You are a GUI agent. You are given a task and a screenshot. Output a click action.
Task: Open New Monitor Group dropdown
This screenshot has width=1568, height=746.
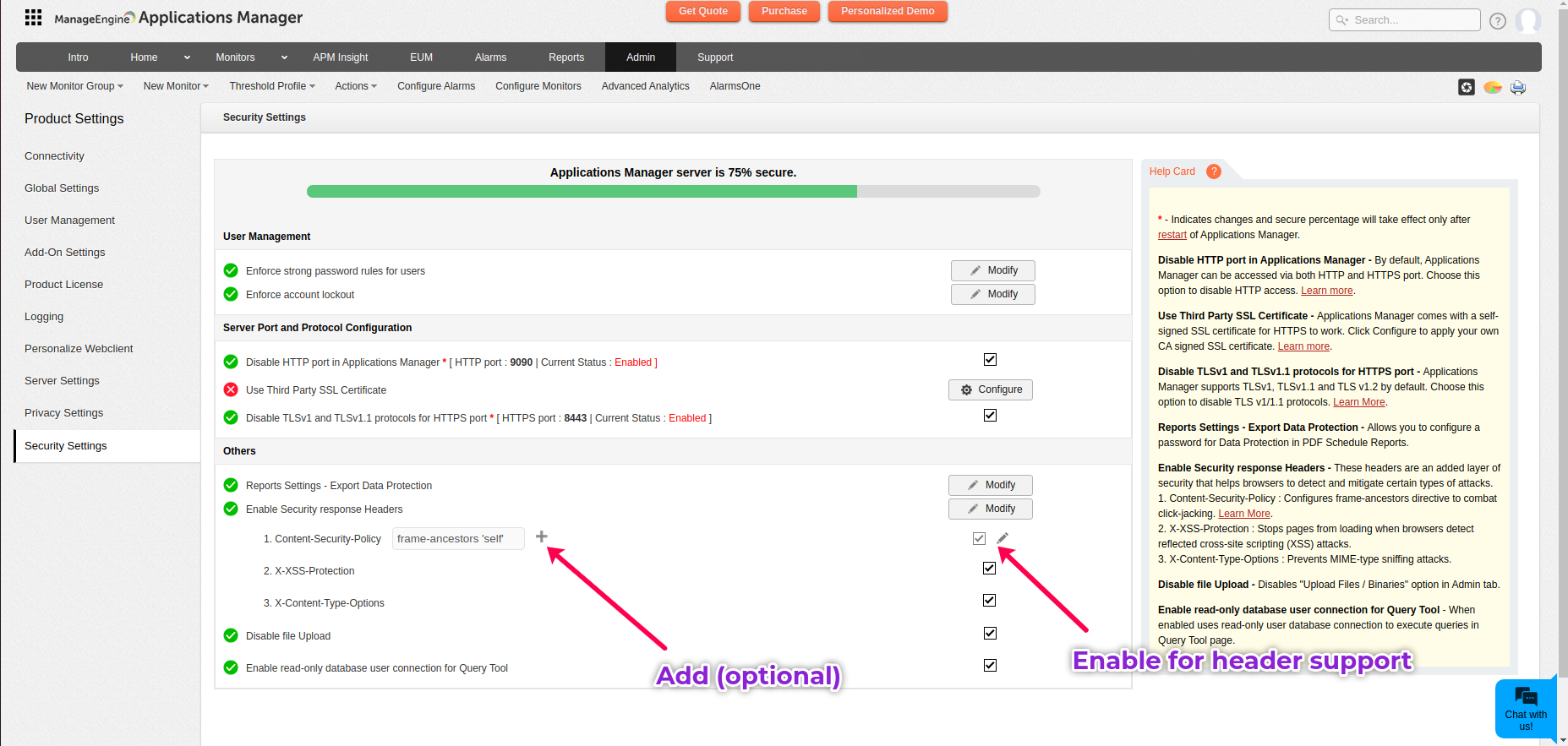coord(74,86)
